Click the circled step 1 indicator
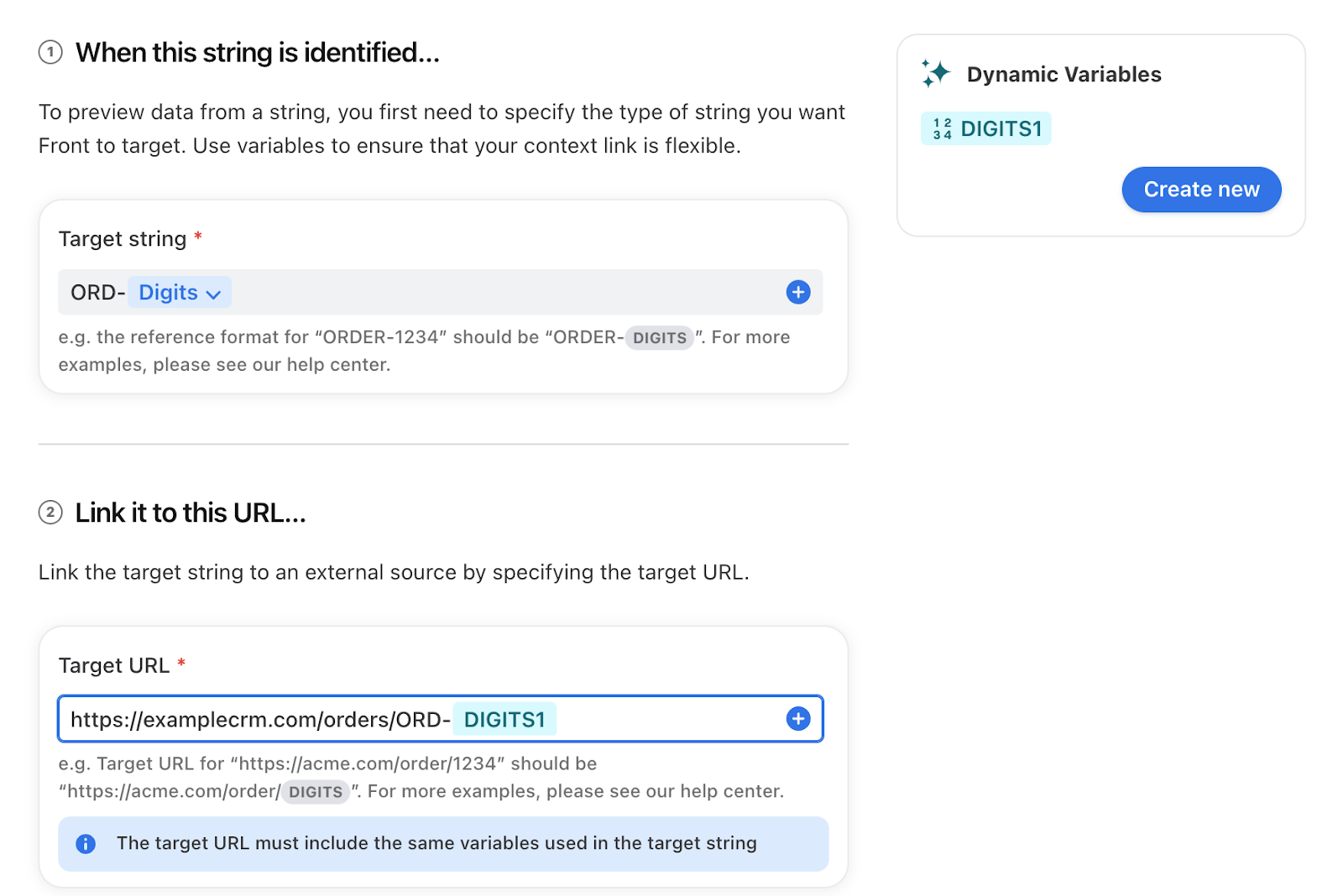The height and width of the screenshot is (896, 1343). pyautogui.click(x=50, y=52)
